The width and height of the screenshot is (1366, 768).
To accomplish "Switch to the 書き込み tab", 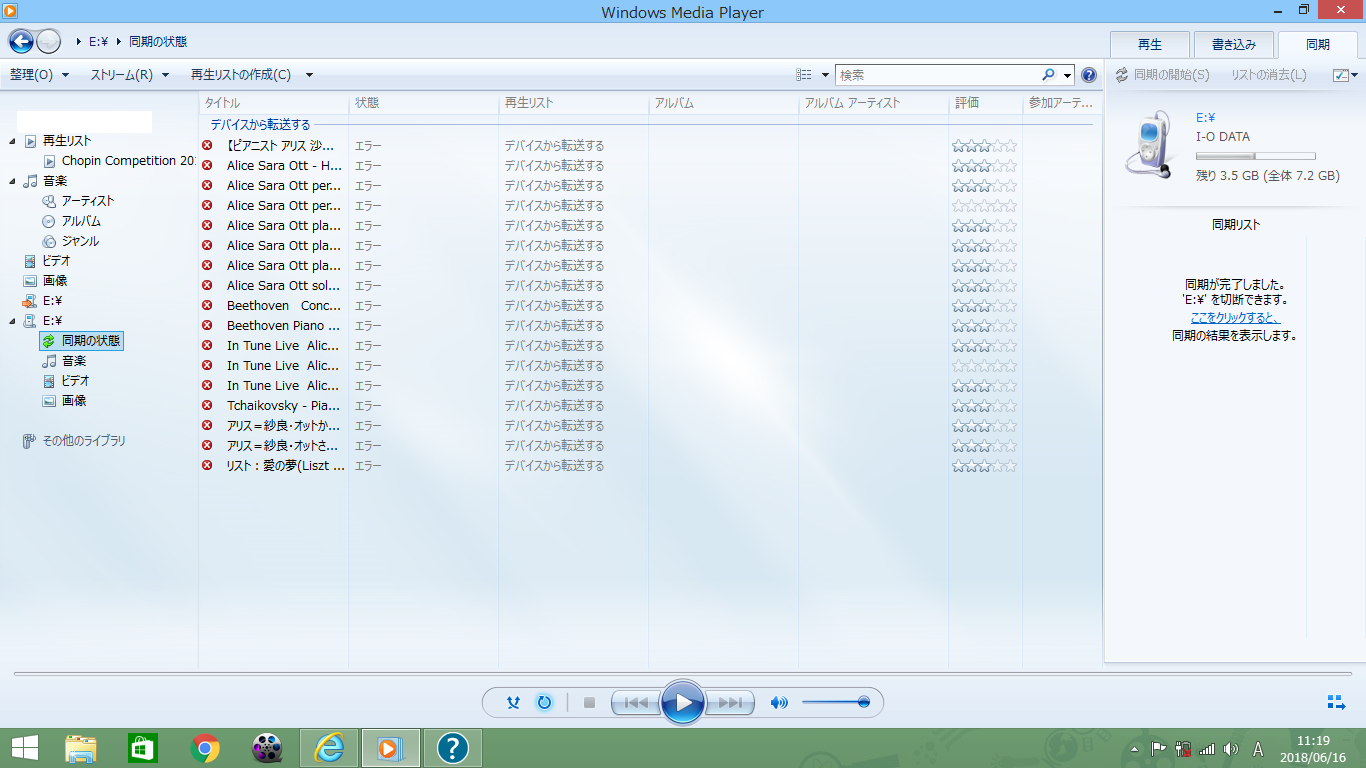I will pyautogui.click(x=1234, y=45).
